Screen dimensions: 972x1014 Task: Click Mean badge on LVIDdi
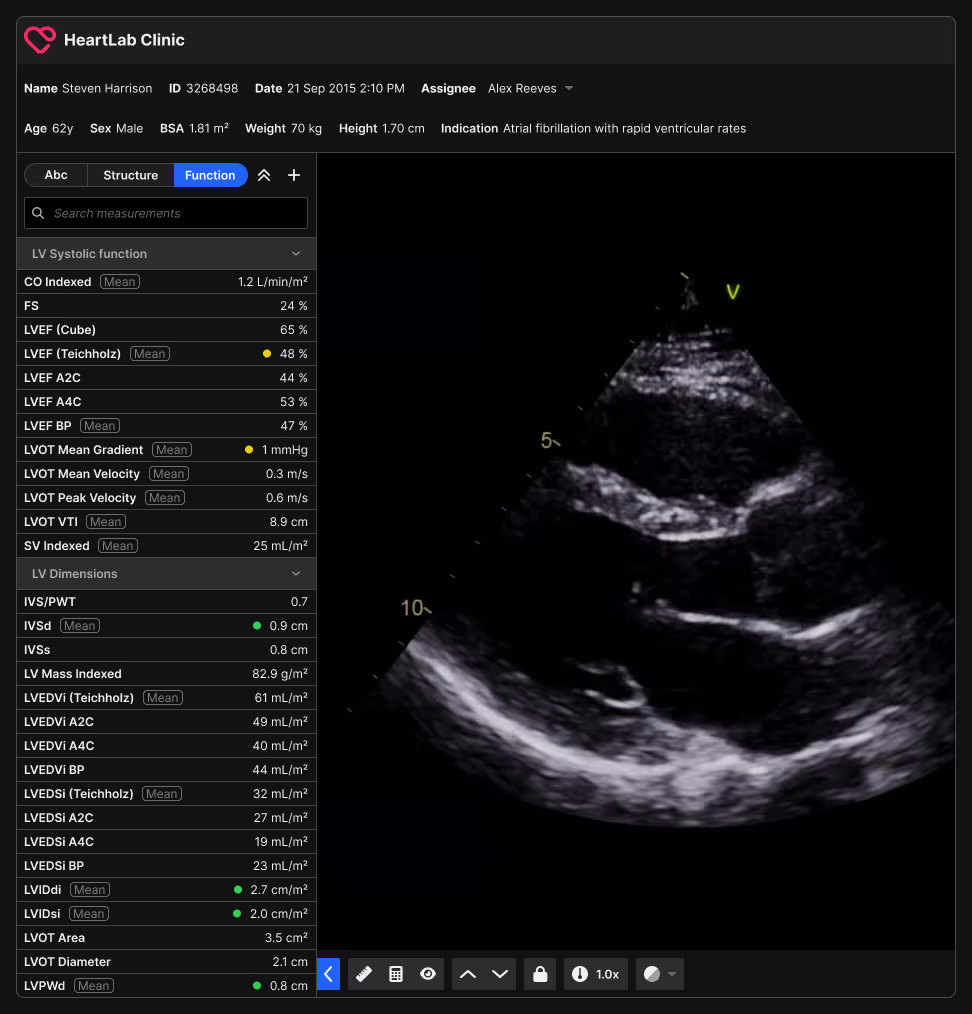coord(89,890)
